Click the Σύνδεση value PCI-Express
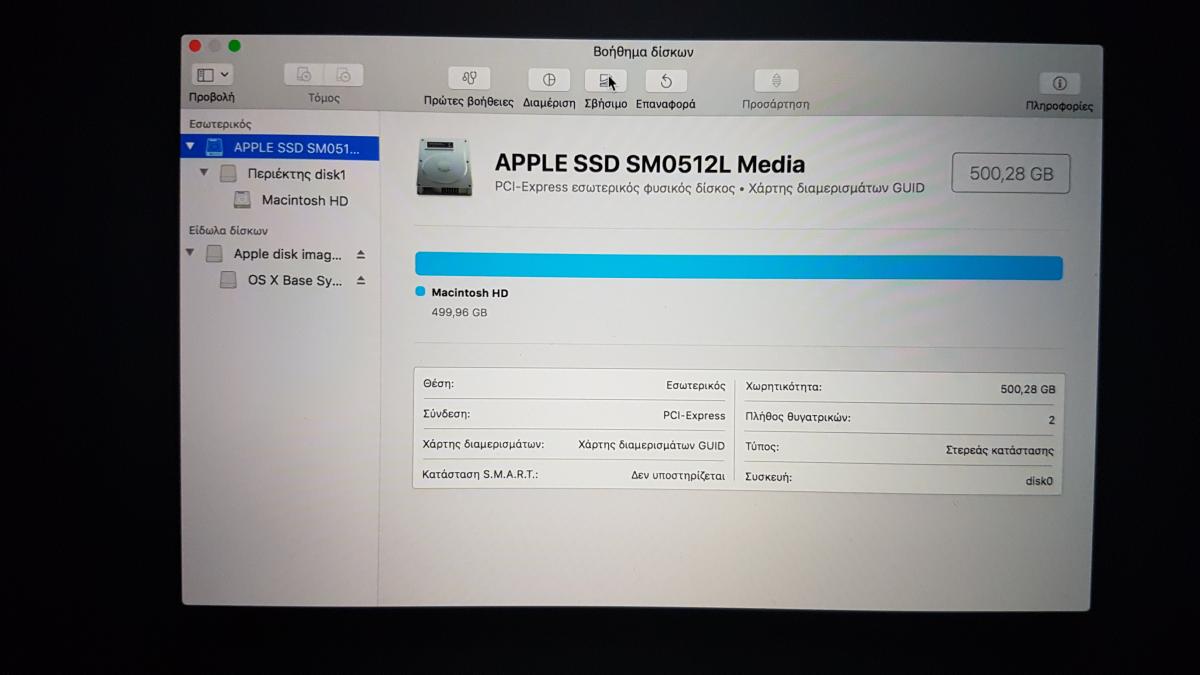 694,415
